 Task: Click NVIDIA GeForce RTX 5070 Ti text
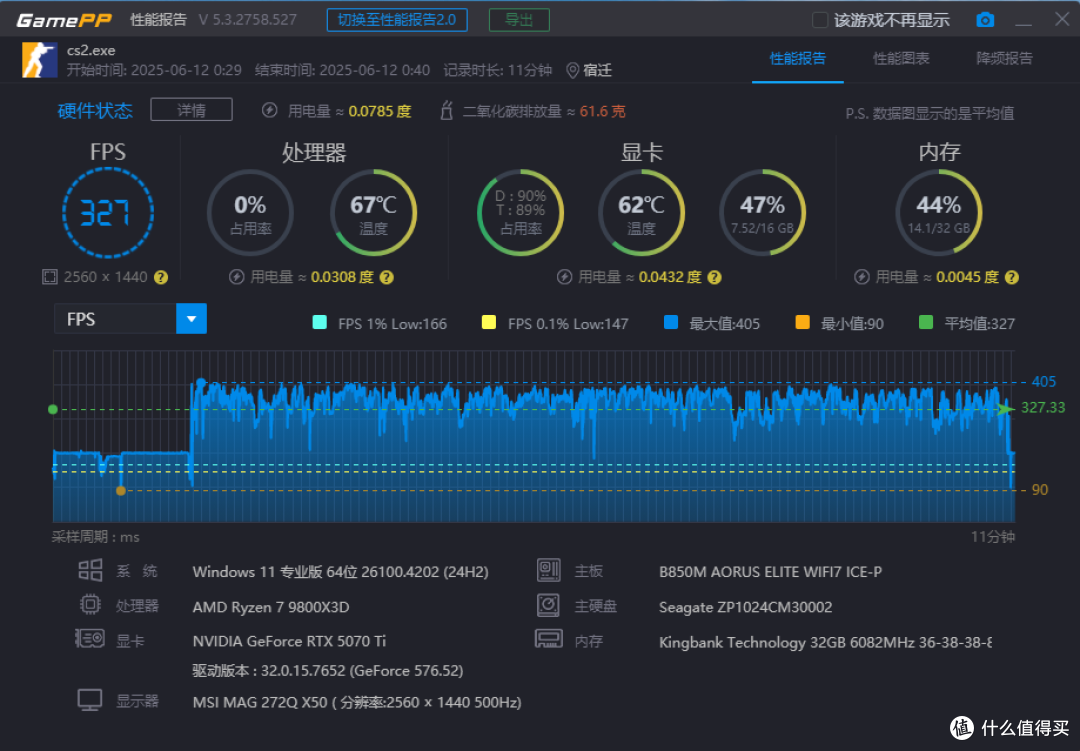coord(289,641)
